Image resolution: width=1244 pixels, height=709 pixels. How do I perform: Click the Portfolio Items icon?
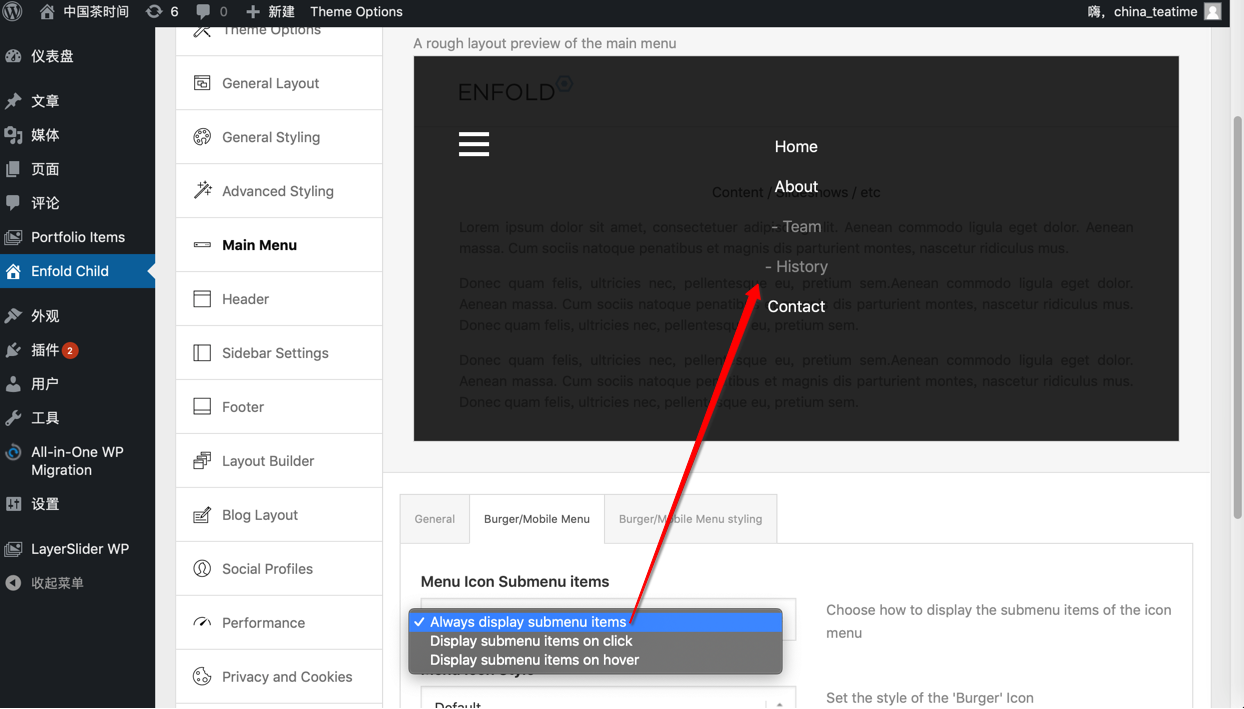pyautogui.click(x=13, y=237)
